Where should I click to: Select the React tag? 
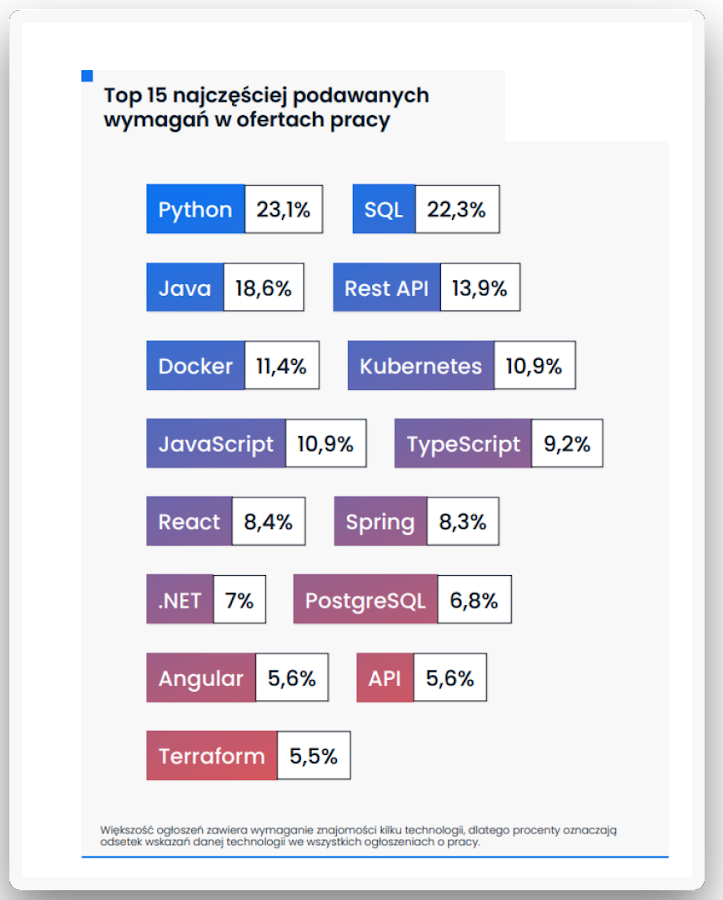tap(189, 522)
